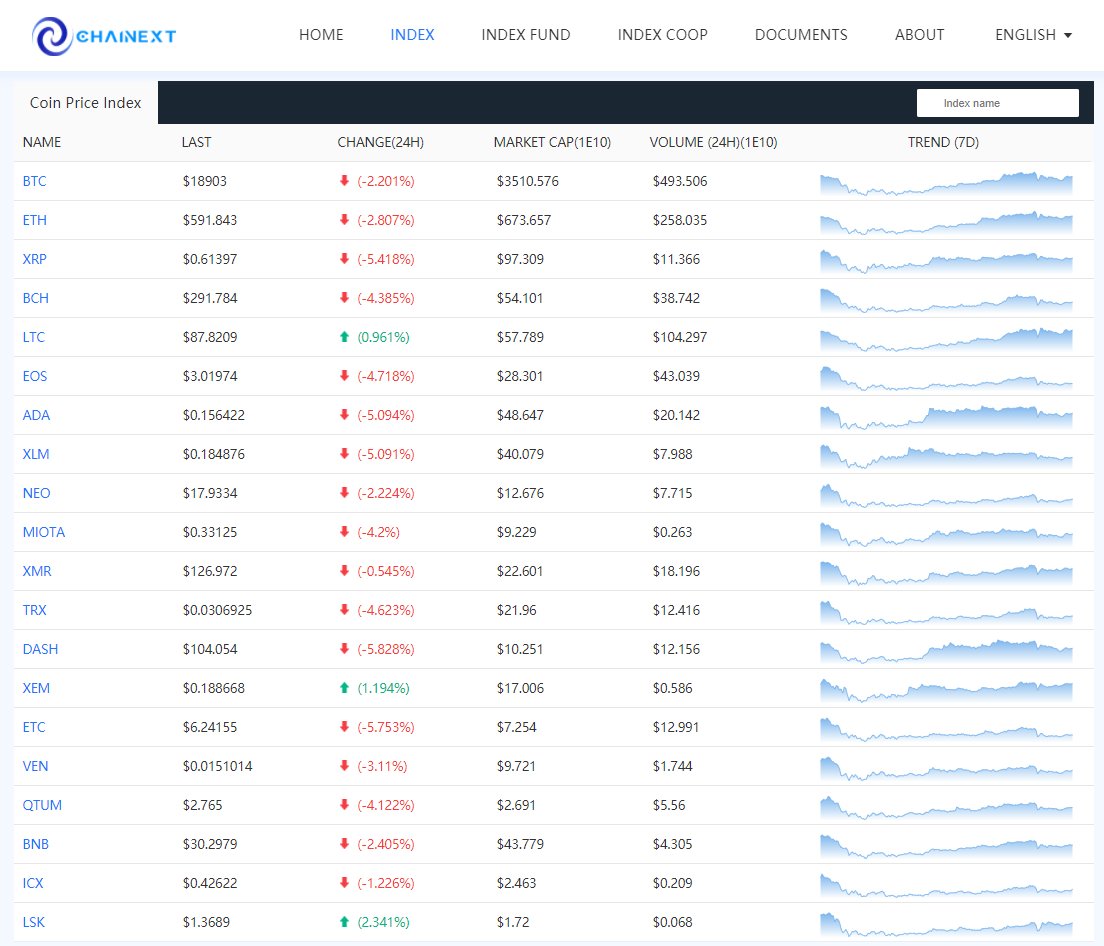Select BTC last price $18903

(x=205, y=181)
